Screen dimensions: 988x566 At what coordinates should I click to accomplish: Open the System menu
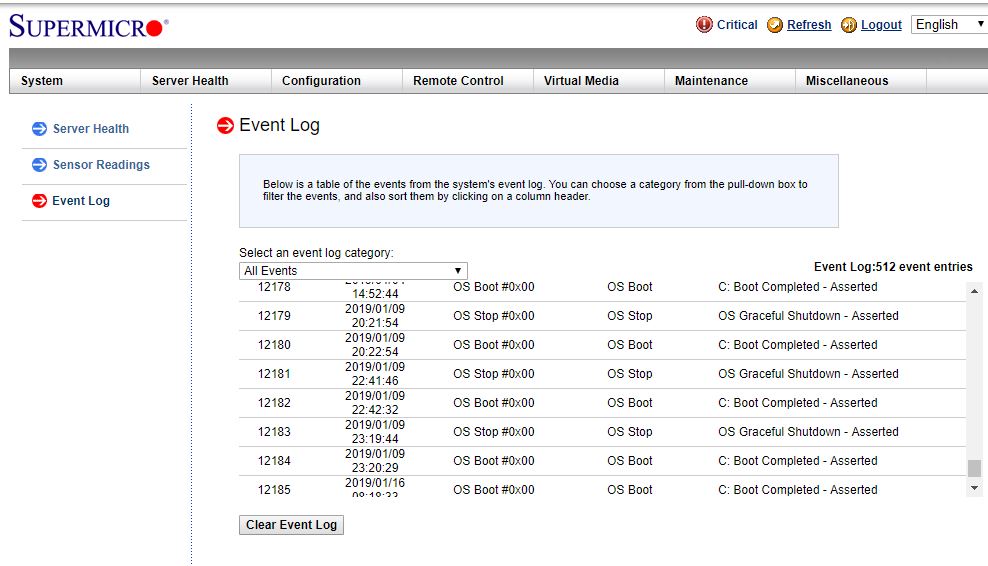(x=42, y=81)
